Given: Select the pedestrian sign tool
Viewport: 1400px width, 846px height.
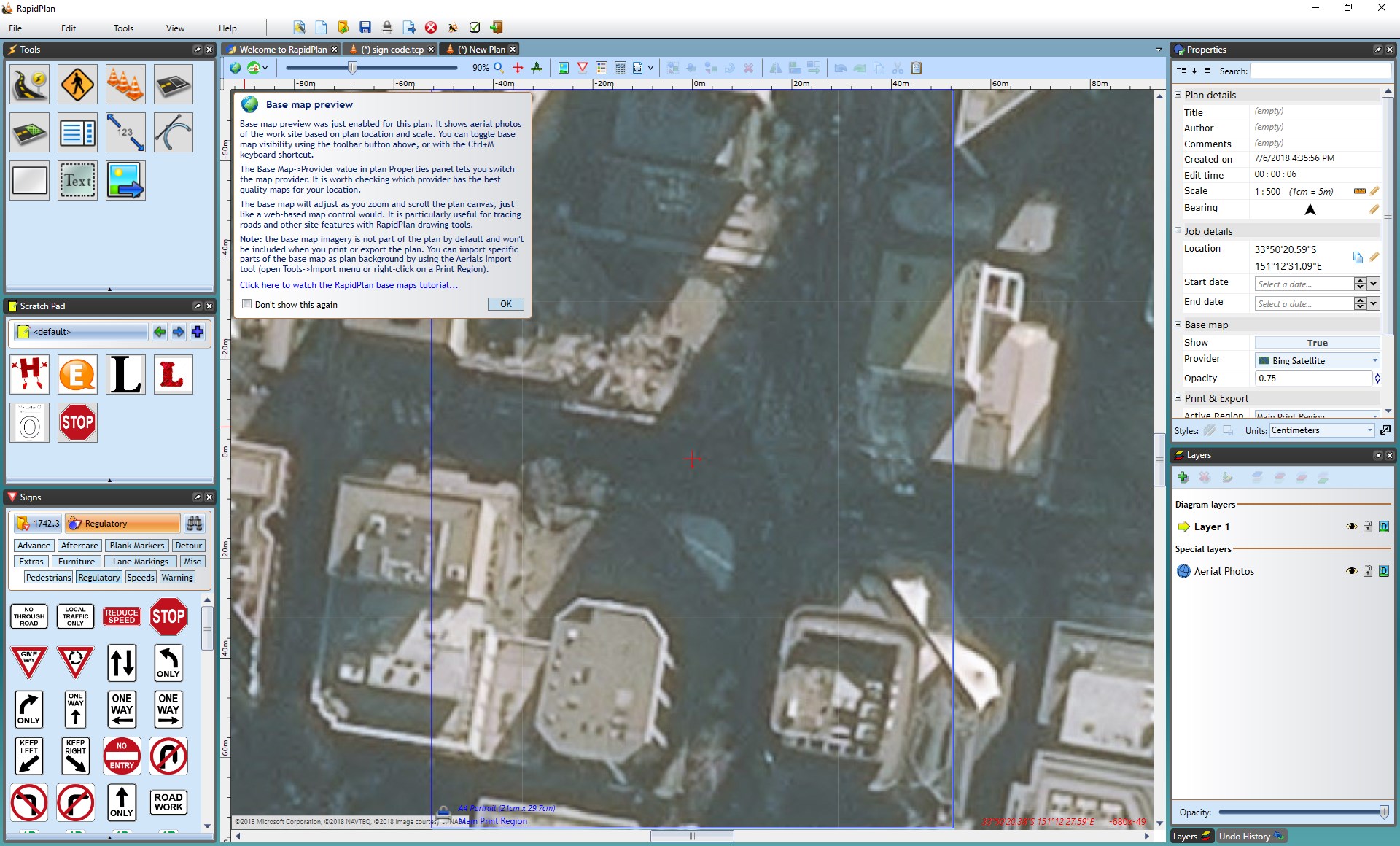Looking at the screenshot, I should point(77,85).
